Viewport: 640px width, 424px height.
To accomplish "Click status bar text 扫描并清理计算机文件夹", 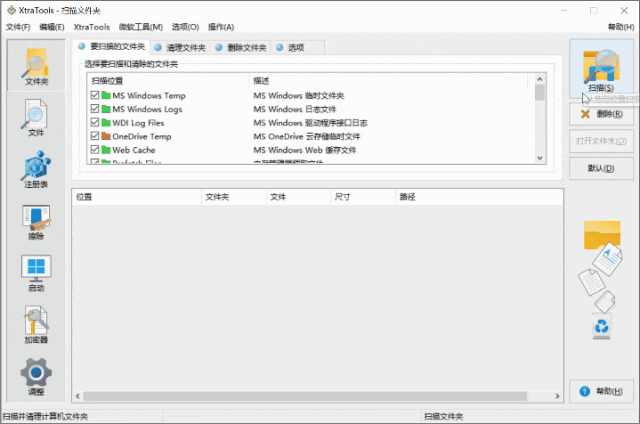I will click(45, 417).
